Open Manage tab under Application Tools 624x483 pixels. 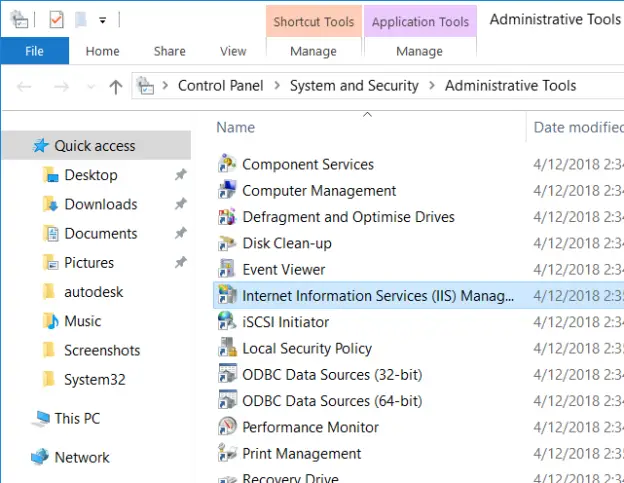(x=419, y=51)
